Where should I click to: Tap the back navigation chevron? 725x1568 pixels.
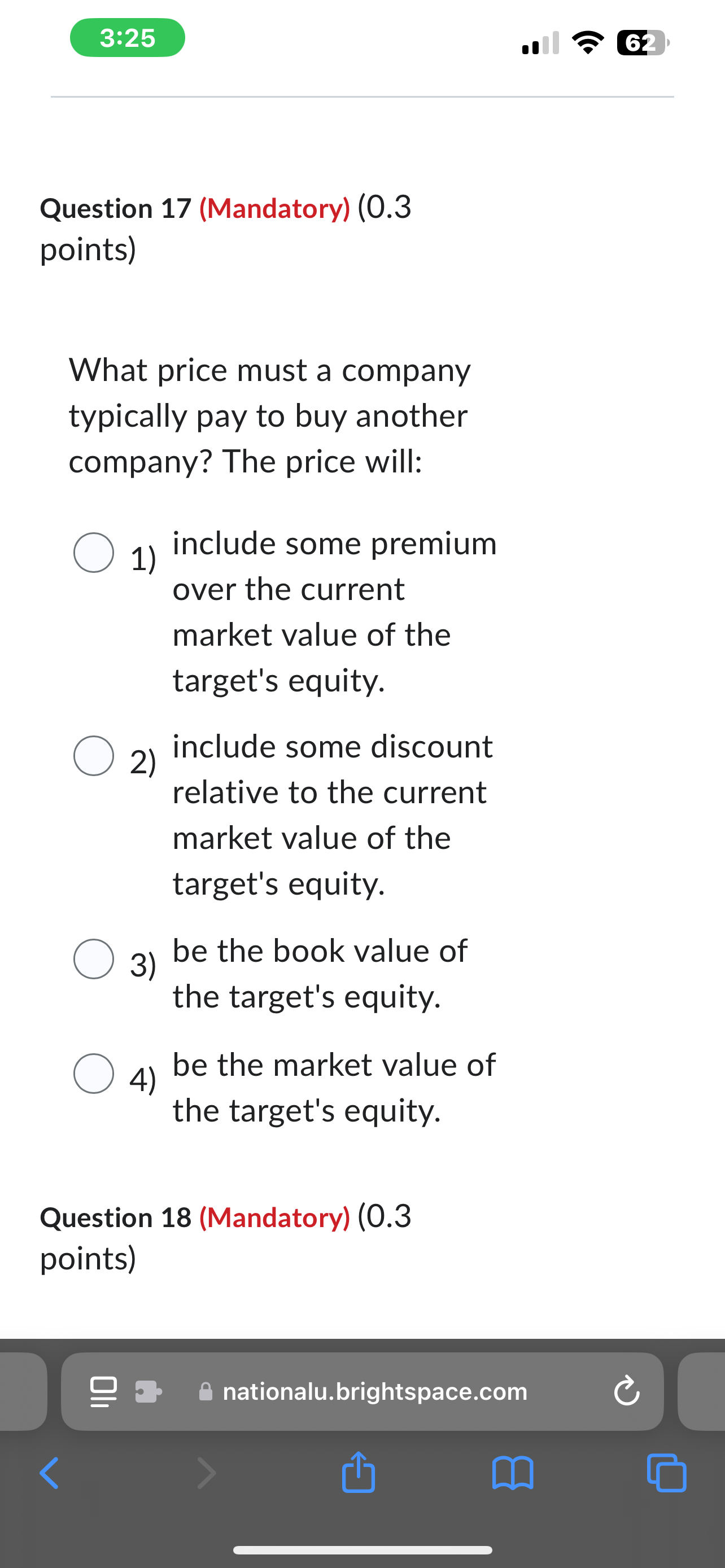49,1474
